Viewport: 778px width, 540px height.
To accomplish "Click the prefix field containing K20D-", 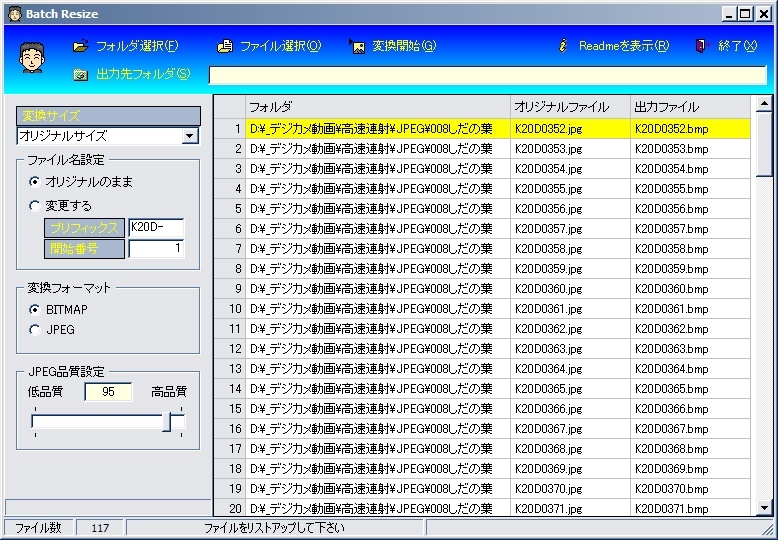I will coord(156,228).
